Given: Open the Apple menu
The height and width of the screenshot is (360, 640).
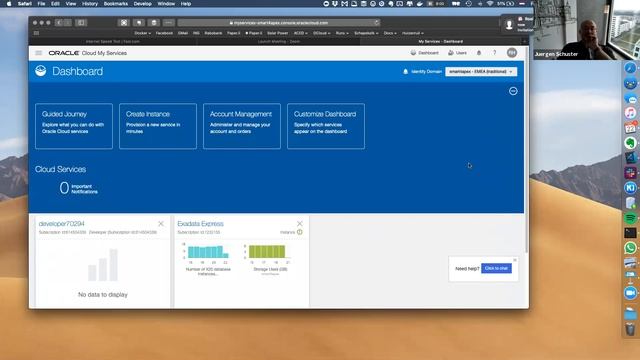Looking at the screenshot, I should [x=9, y=4].
